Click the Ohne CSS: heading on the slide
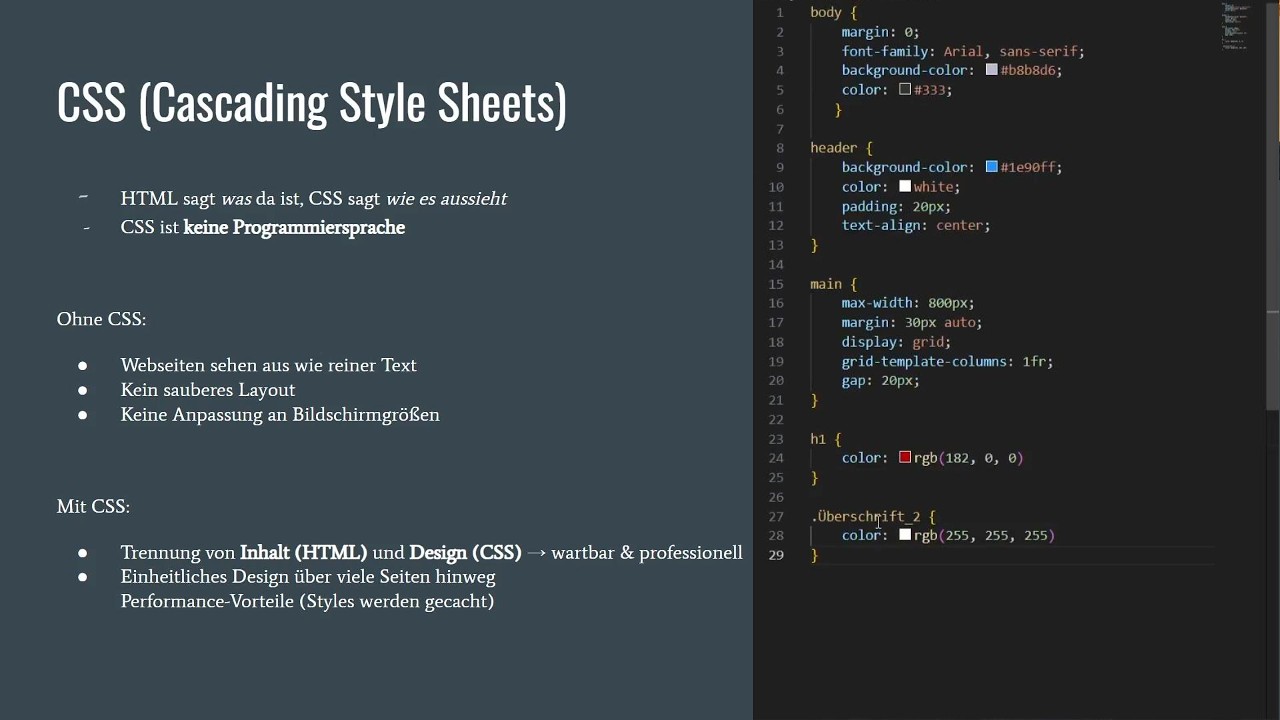 [x=101, y=319]
